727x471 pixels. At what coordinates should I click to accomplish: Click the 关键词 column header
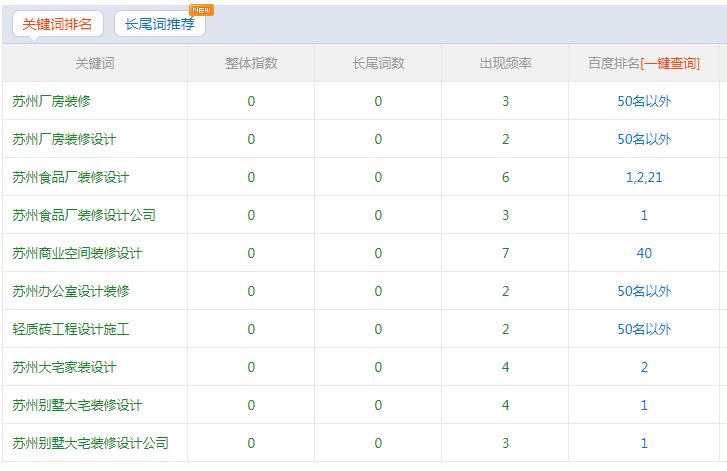(x=95, y=63)
